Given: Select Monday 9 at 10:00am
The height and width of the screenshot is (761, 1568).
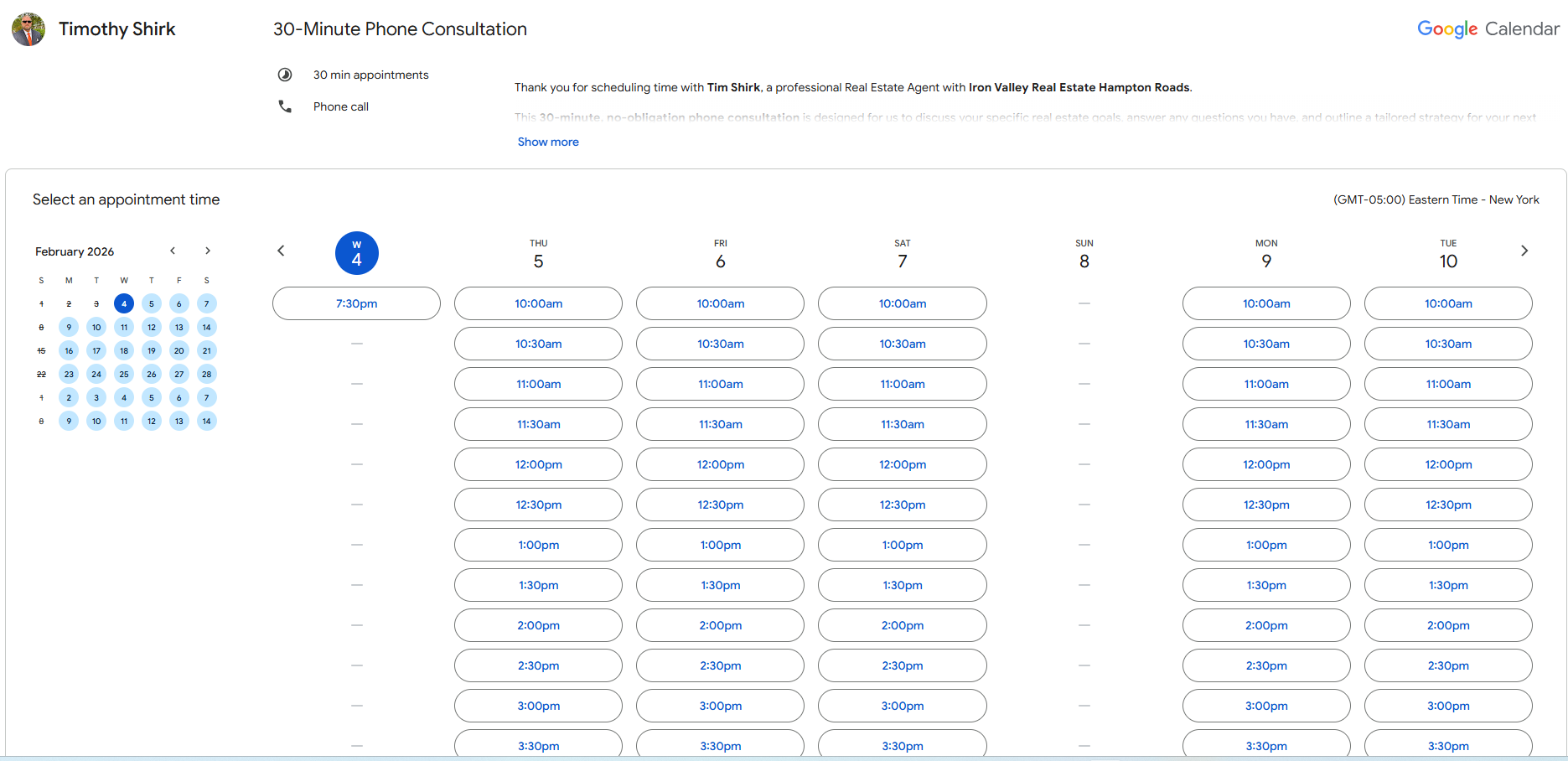Looking at the screenshot, I should [x=1266, y=303].
